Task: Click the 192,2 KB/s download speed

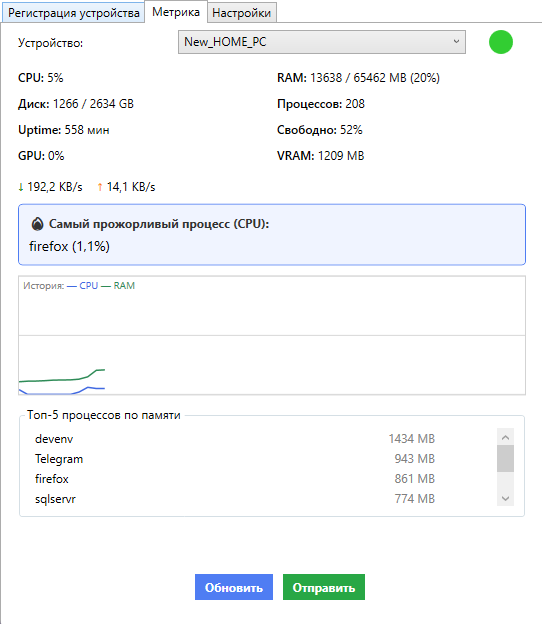Action: tap(55, 187)
